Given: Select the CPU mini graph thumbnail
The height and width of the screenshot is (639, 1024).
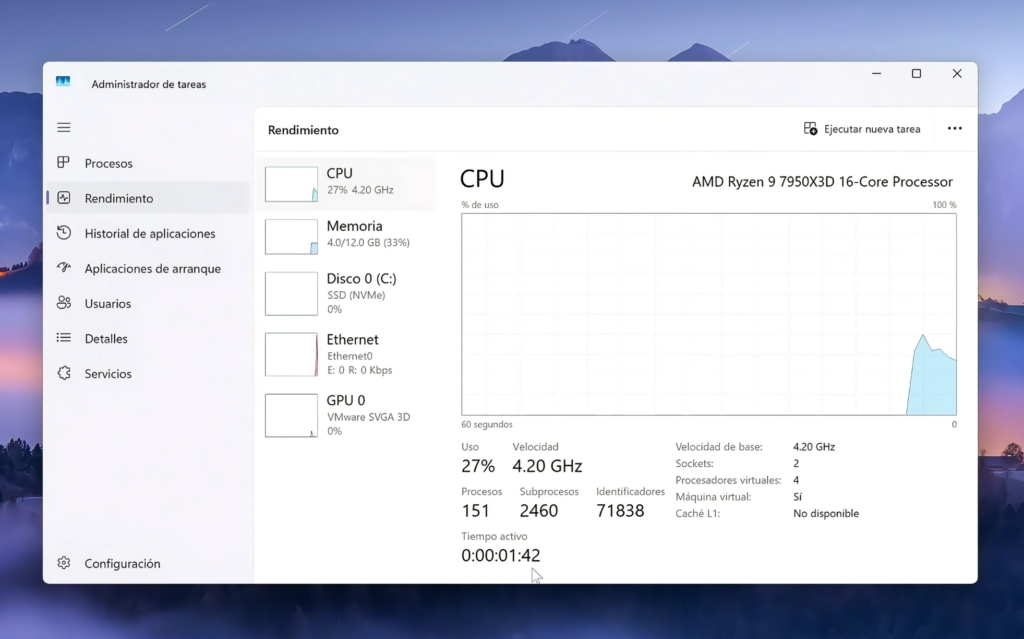Looking at the screenshot, I should click(x=291, y=184).
